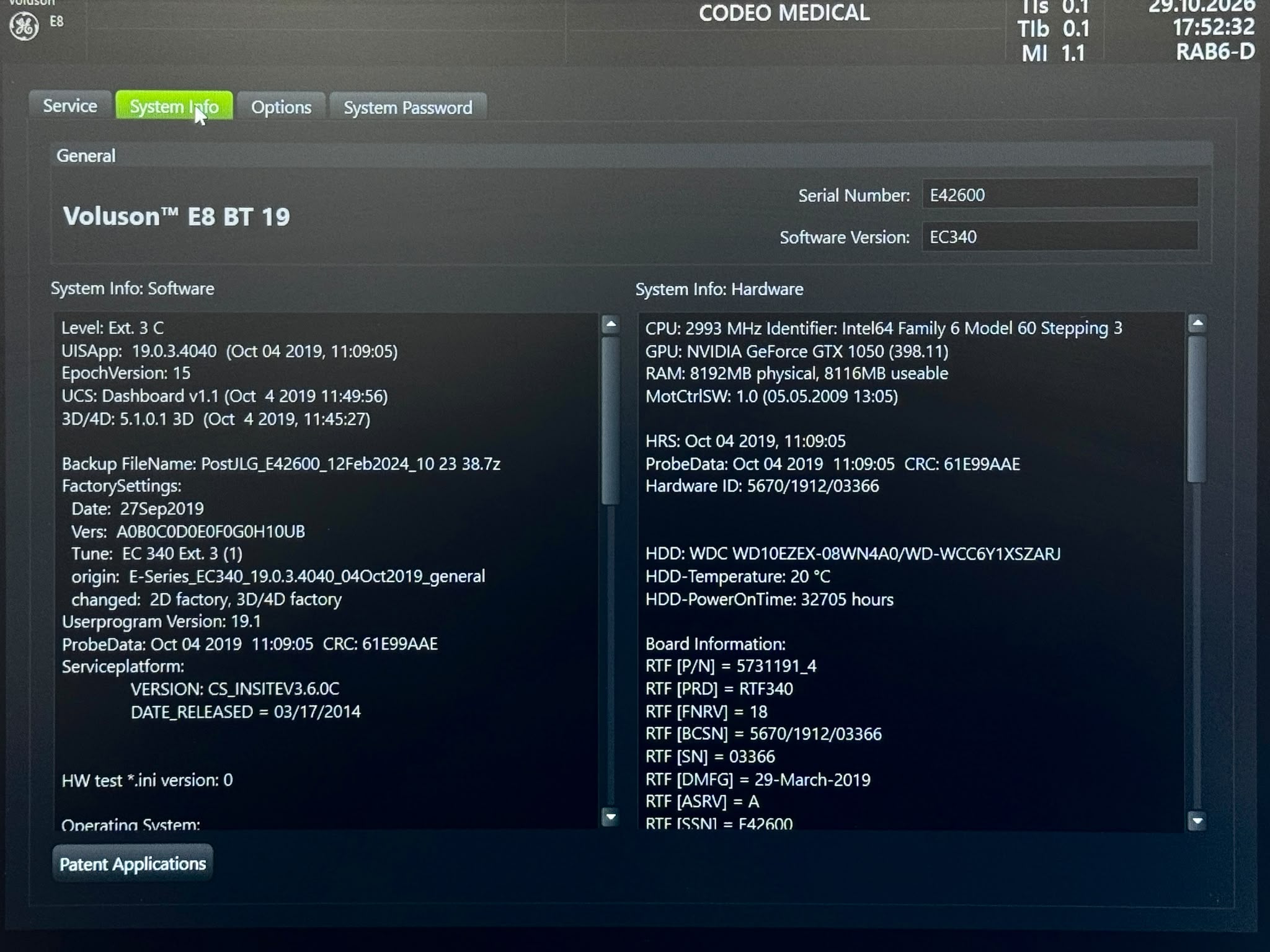The image size is (1270, 952).
Task: Click the 'origin: E-Series_EC340' line
Action: [x=278, y=576]
